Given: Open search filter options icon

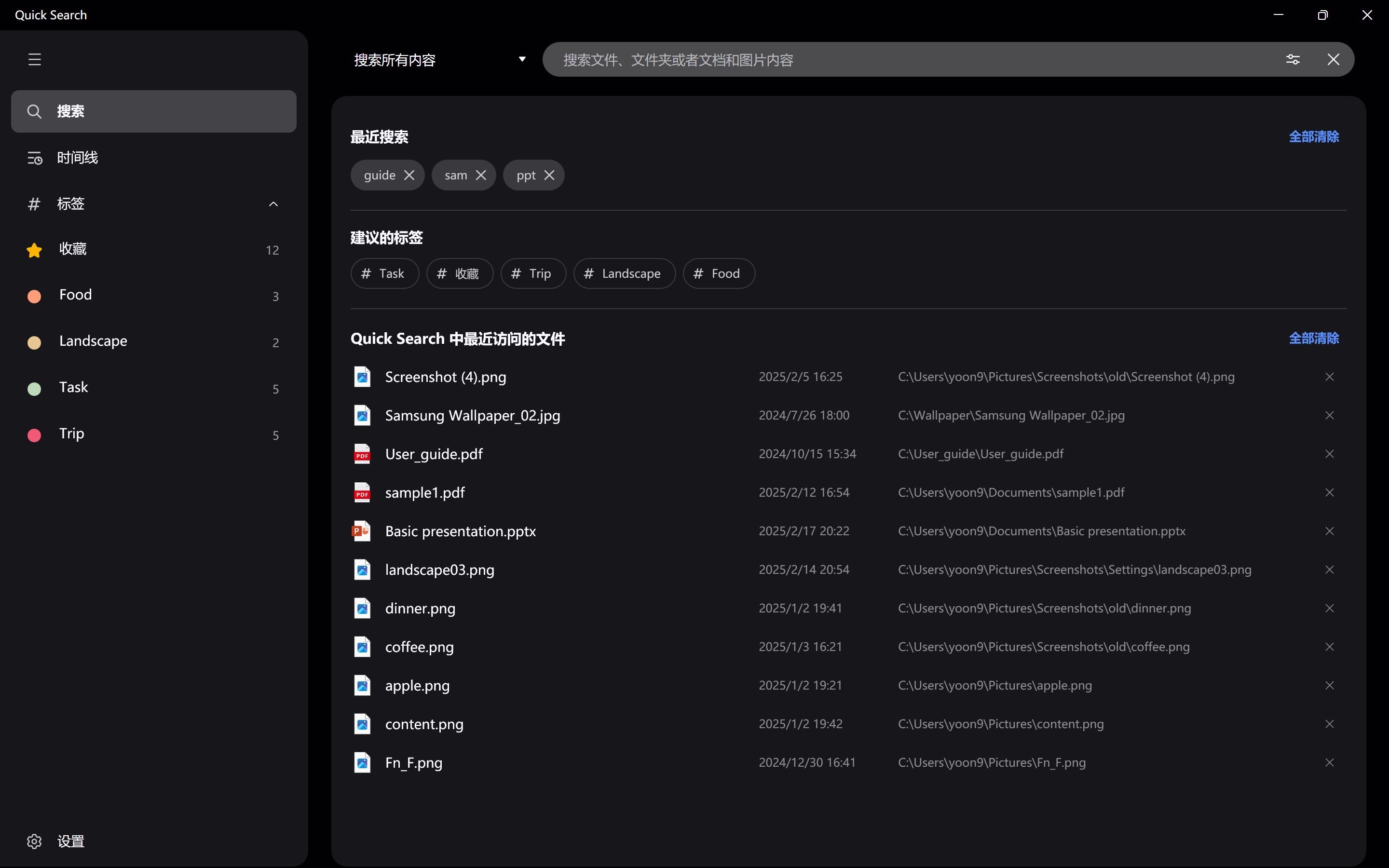Looking at the screenshot, I should click(x=1293, y=59).
